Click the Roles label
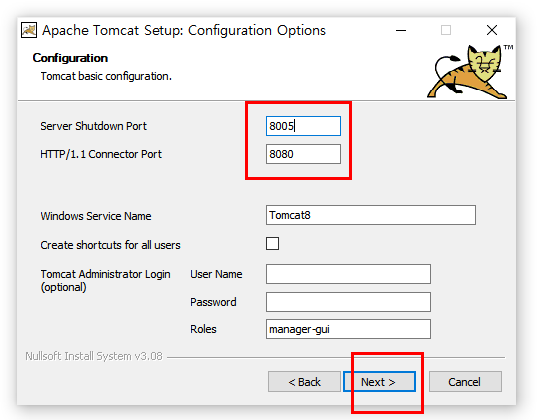Image resolution: width=538 pixels, height=420 pixels. pos(203,329)
